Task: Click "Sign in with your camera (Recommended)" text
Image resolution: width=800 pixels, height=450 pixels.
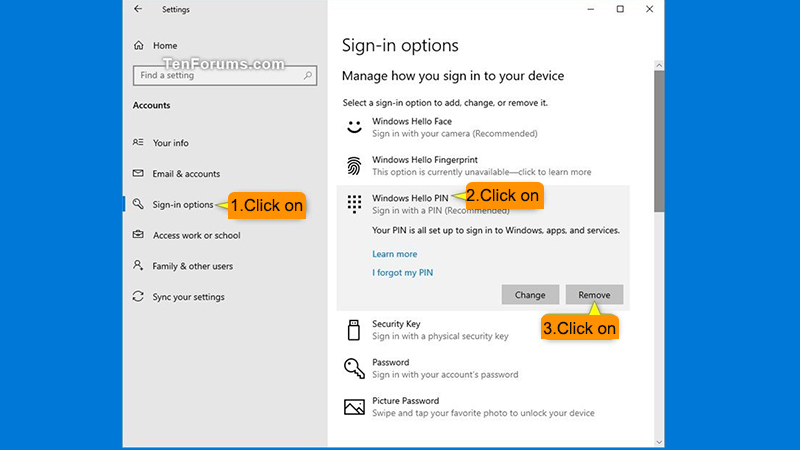Action: 455,134
